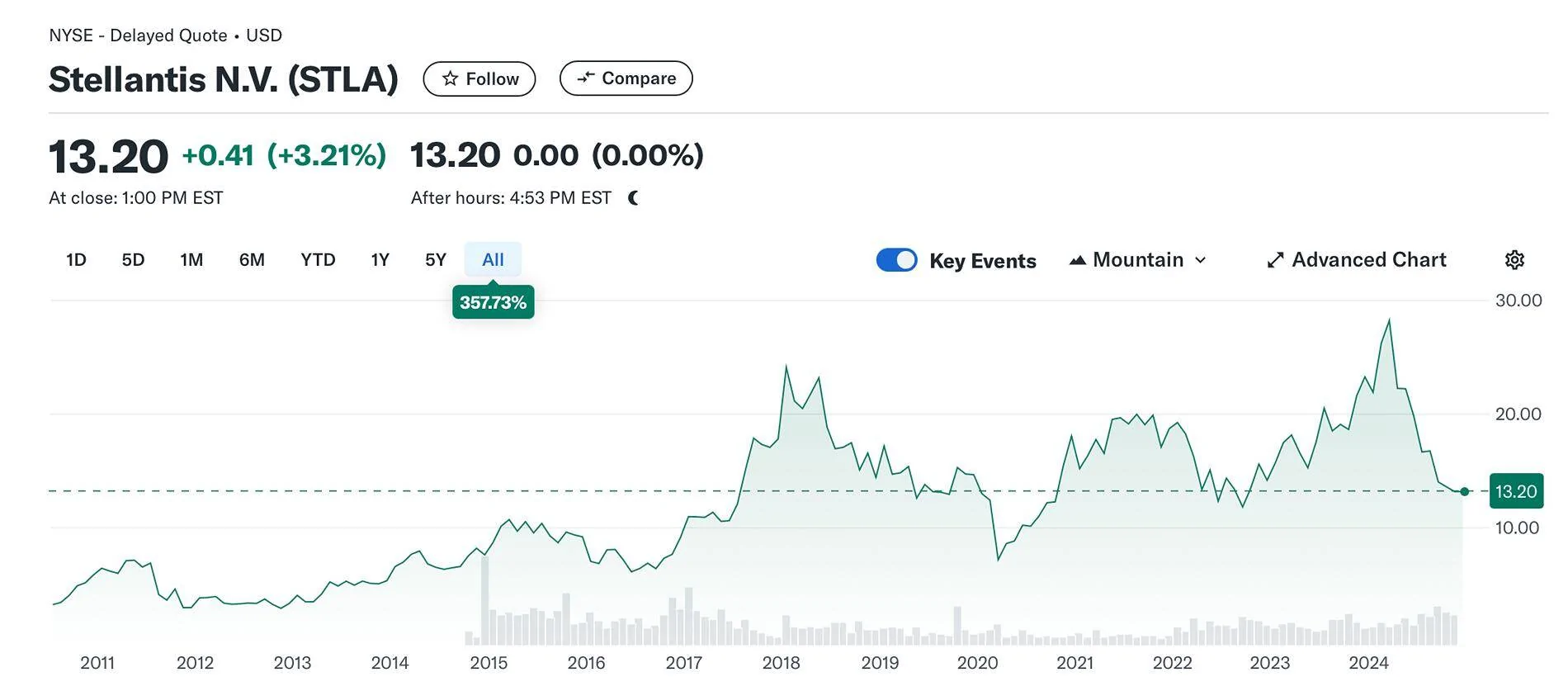Screen dimensions: 1568x691
Task: Click the star icon in Follow button
Action: pyautogui.click(x=450, y=78)
